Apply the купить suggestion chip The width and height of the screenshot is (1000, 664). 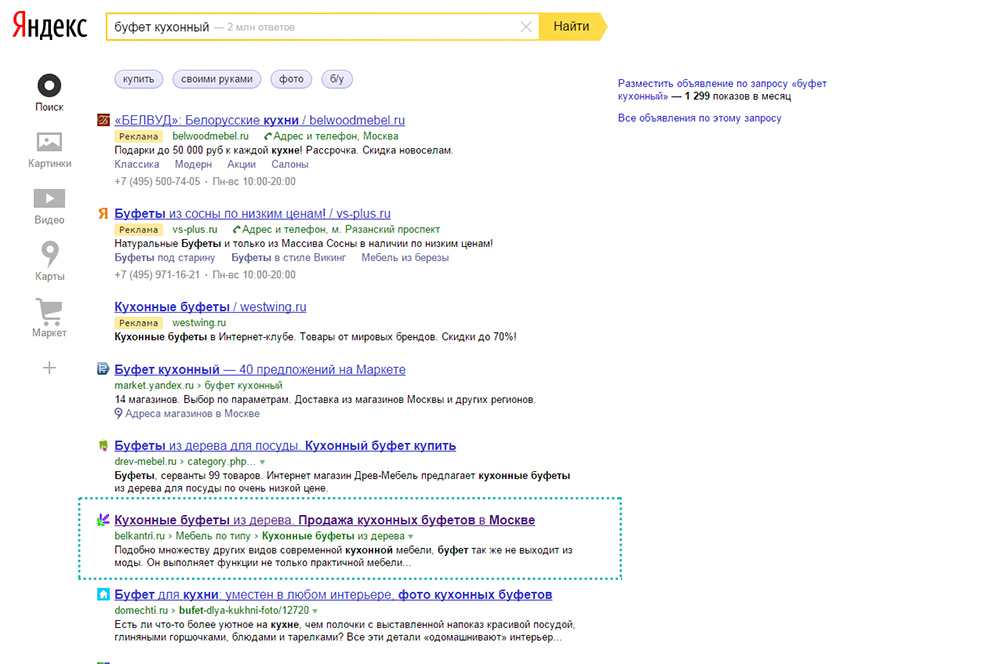(x=138, y=79)
